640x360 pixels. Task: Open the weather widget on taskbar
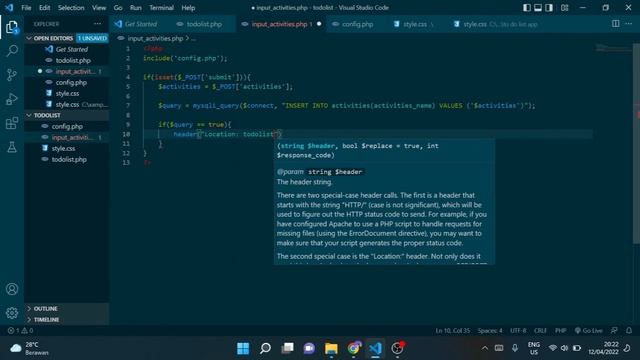pyautogui.click(x=29, y=349)
